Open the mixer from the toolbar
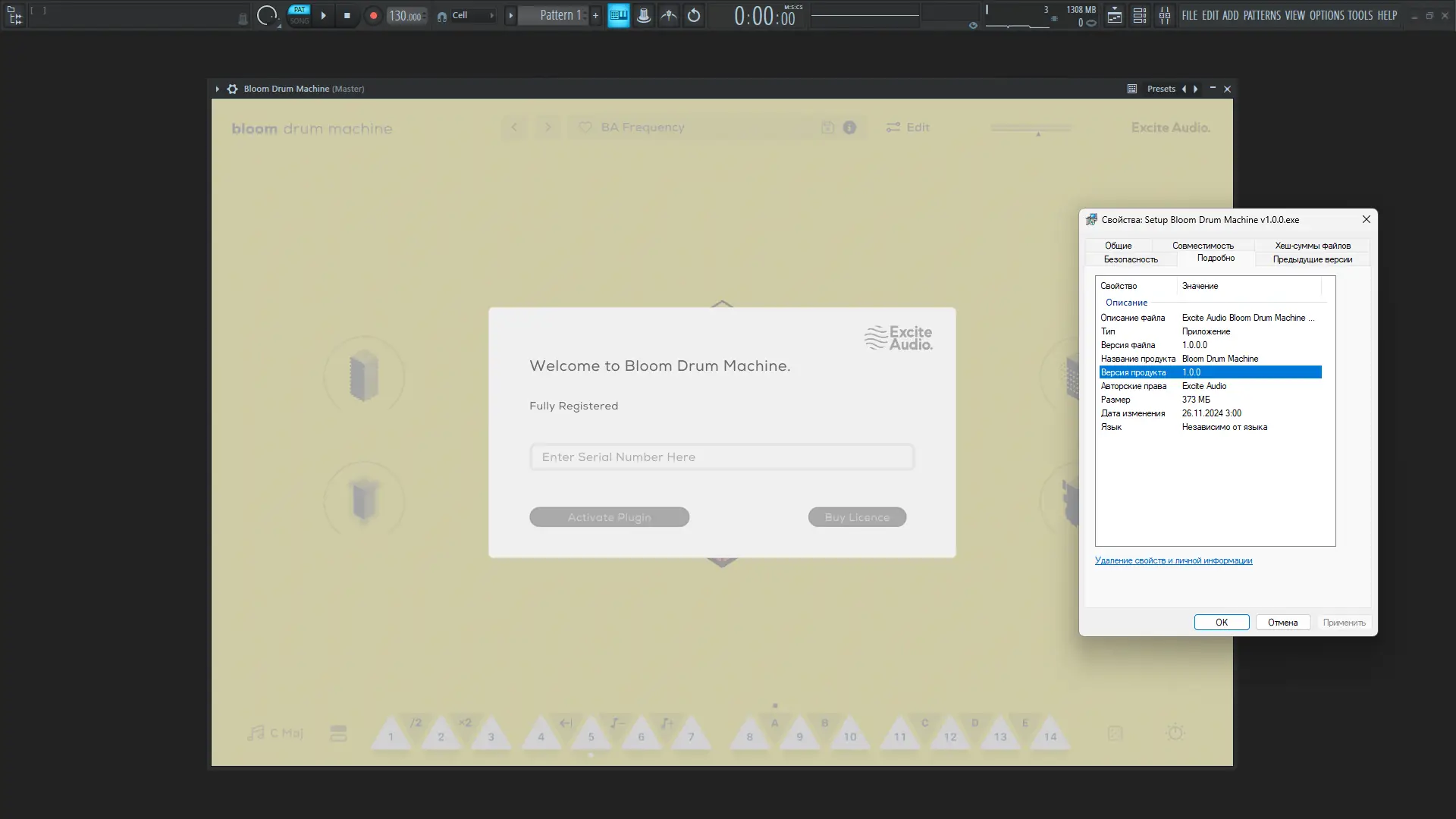The width and height of the screenshot is (1456, 819). pos(1164,15)
